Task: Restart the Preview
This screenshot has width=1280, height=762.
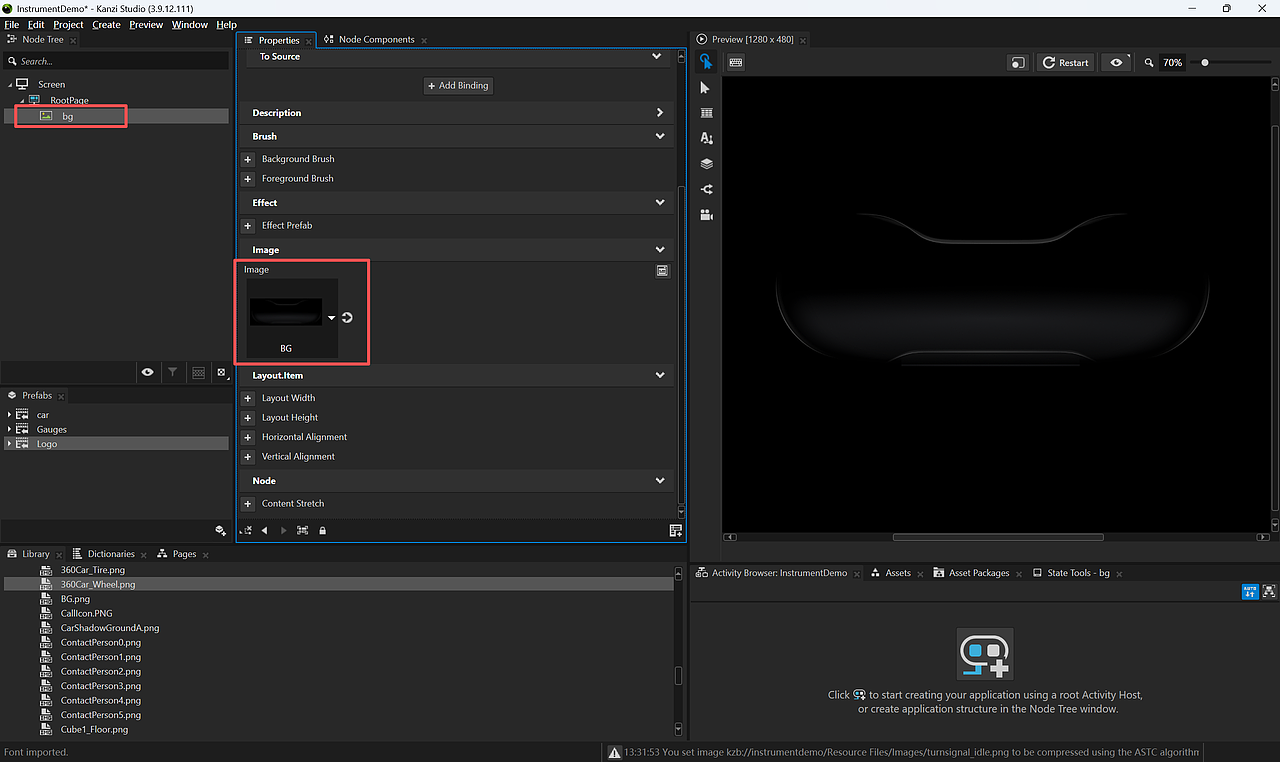Action: [1065, 62]
